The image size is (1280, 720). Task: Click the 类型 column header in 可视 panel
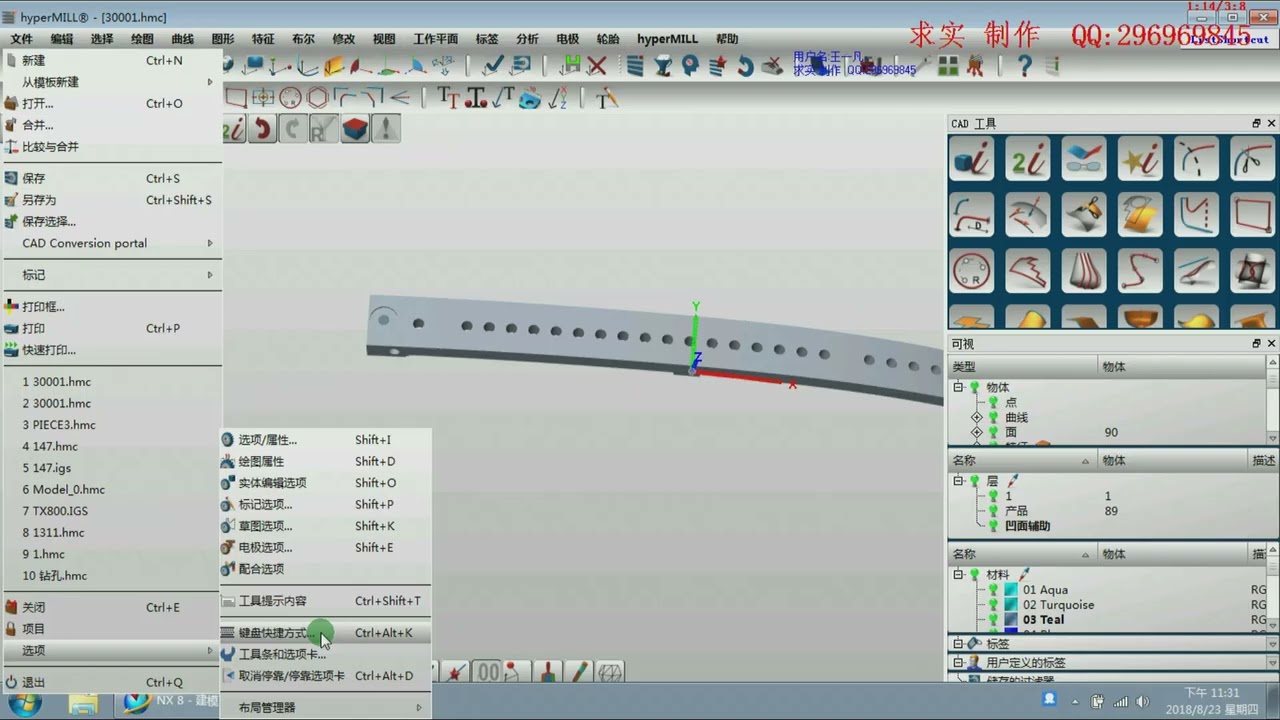(x=1022, y=367)
